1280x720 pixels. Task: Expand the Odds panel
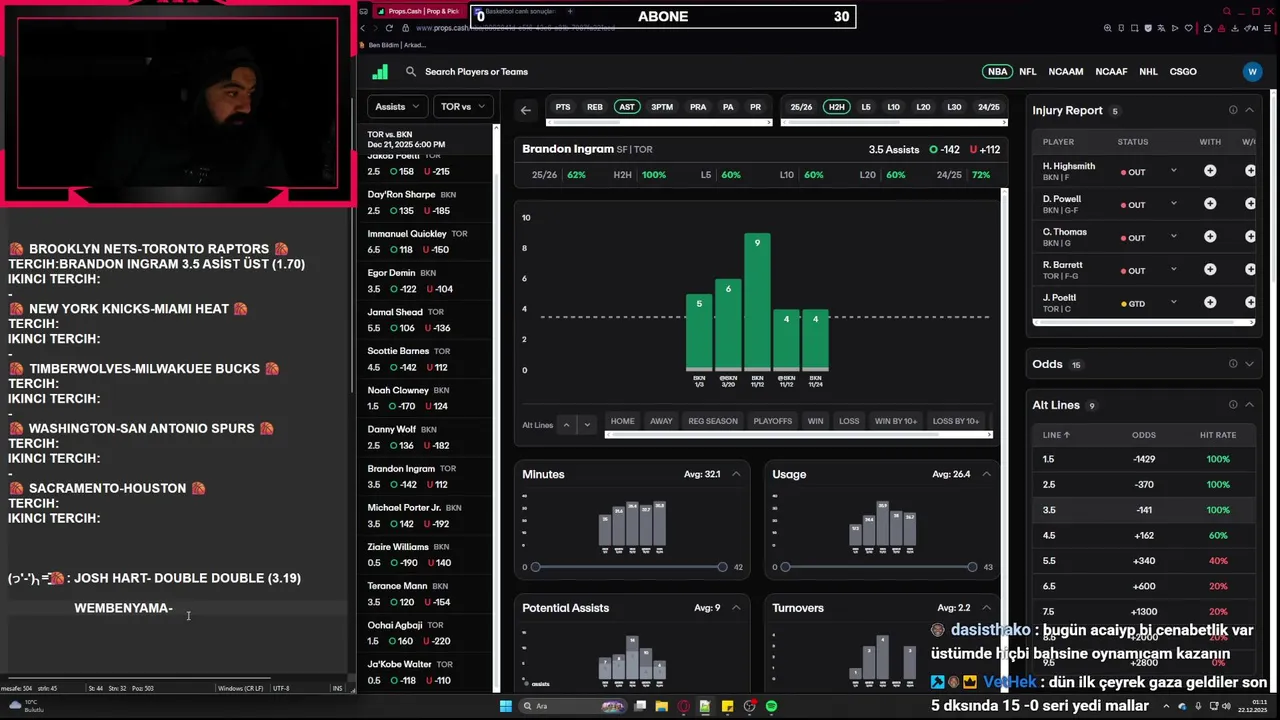(1249, 364)
